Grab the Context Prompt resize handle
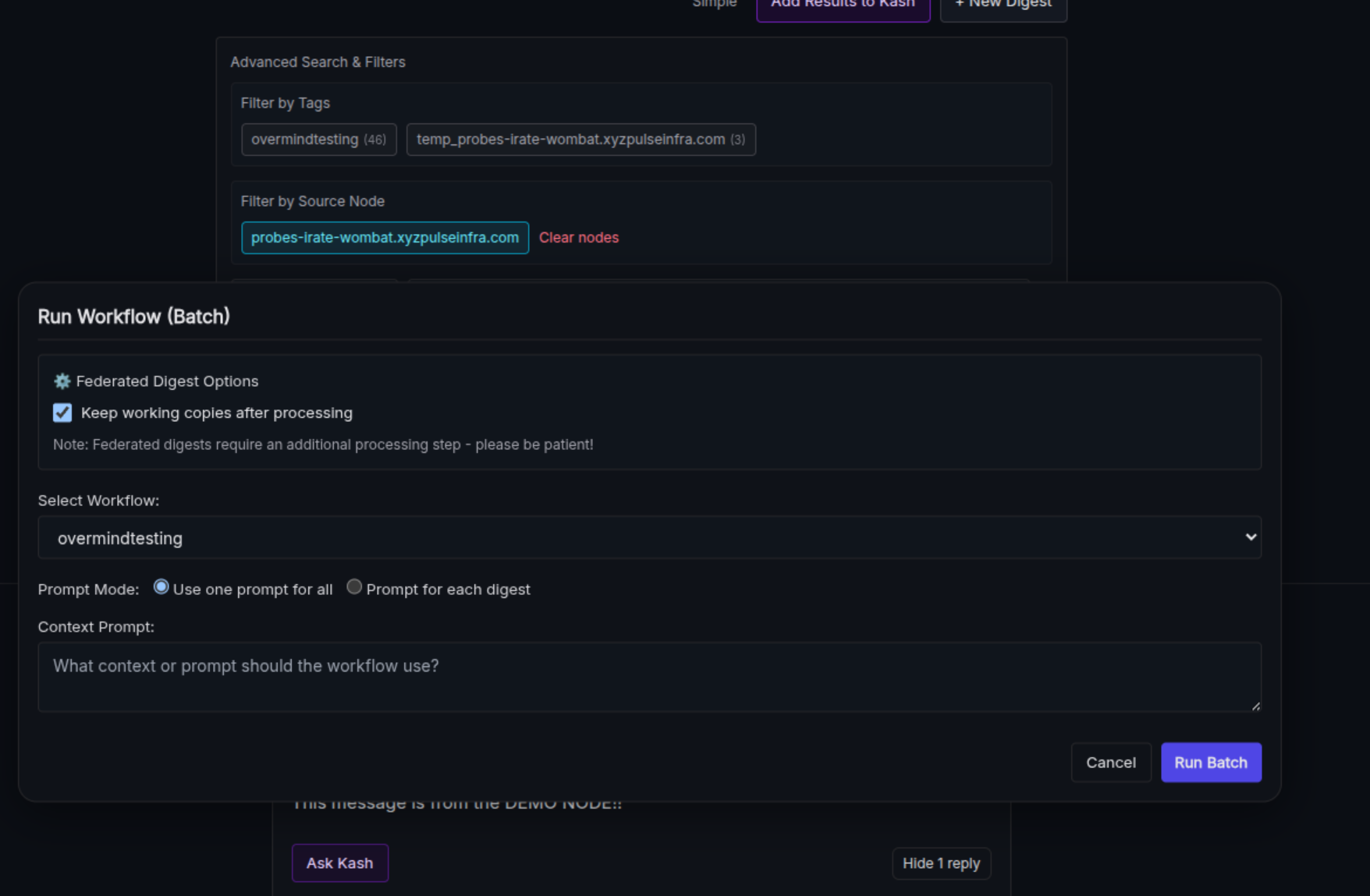This screenshot has height=896, width=1370. coord(1255,706)
